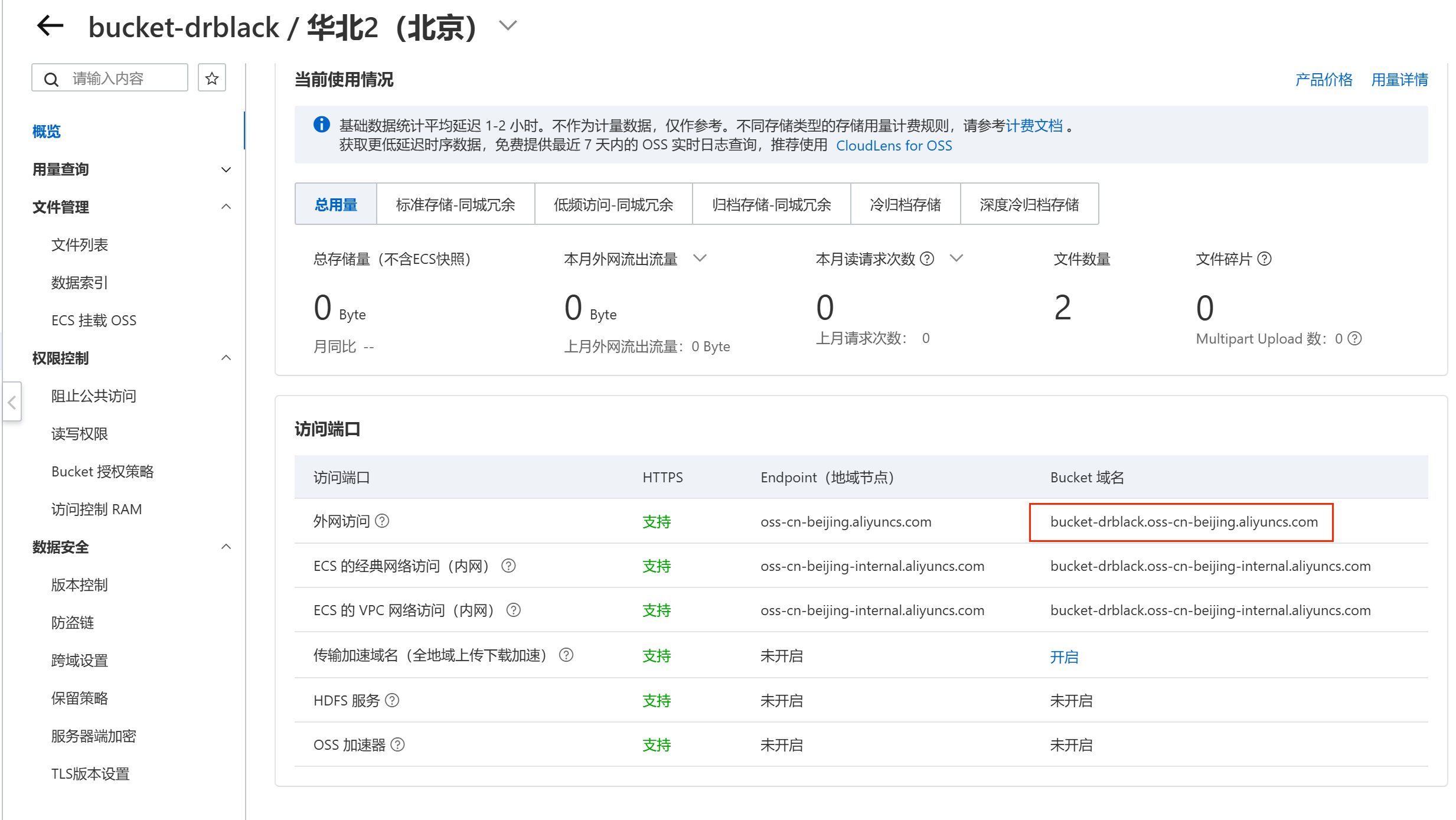Click 上月外网流出流量: 0 Byte text
The width and height of the screenshot is (1456, 820).
647,347
